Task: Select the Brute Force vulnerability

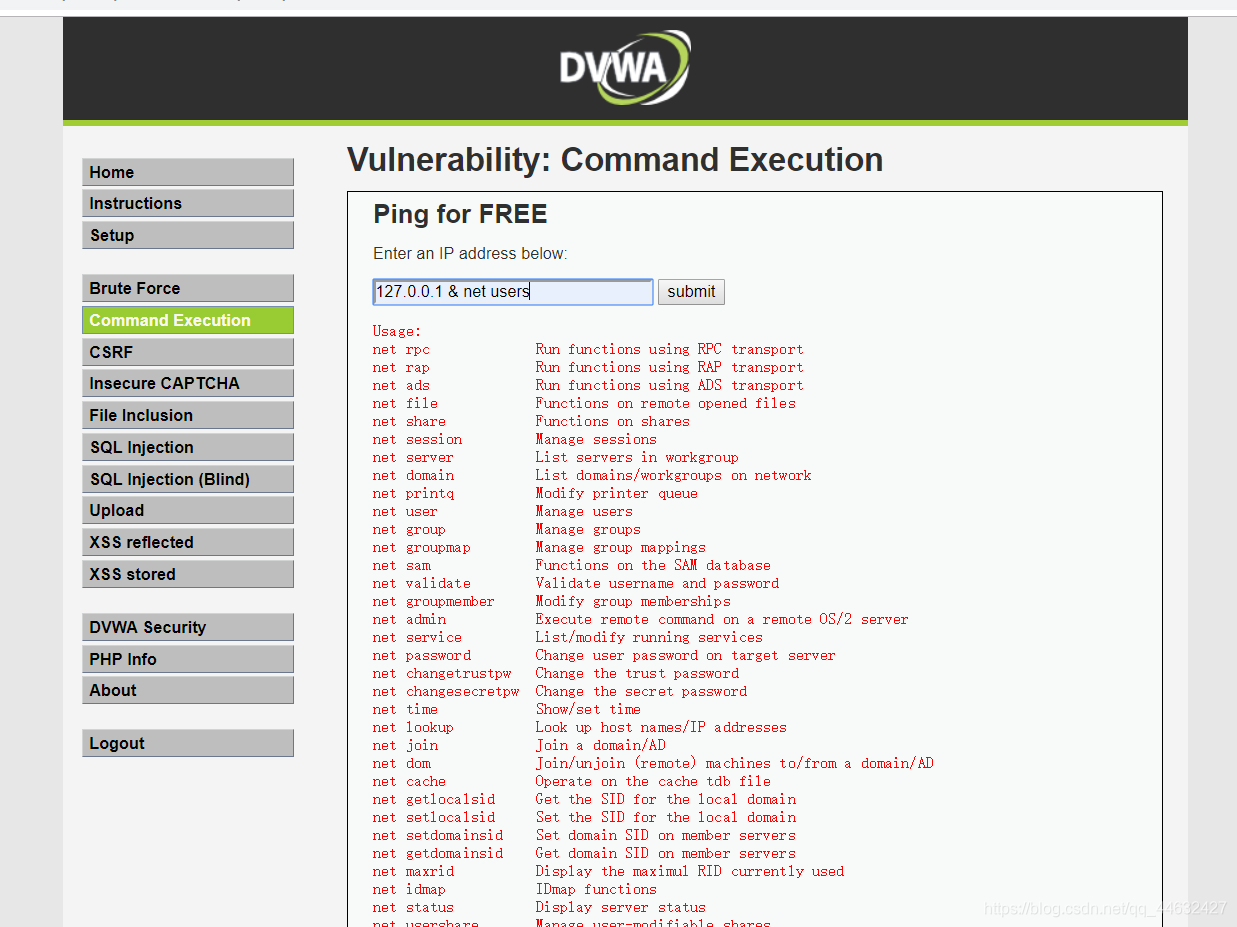Action: 188,288
